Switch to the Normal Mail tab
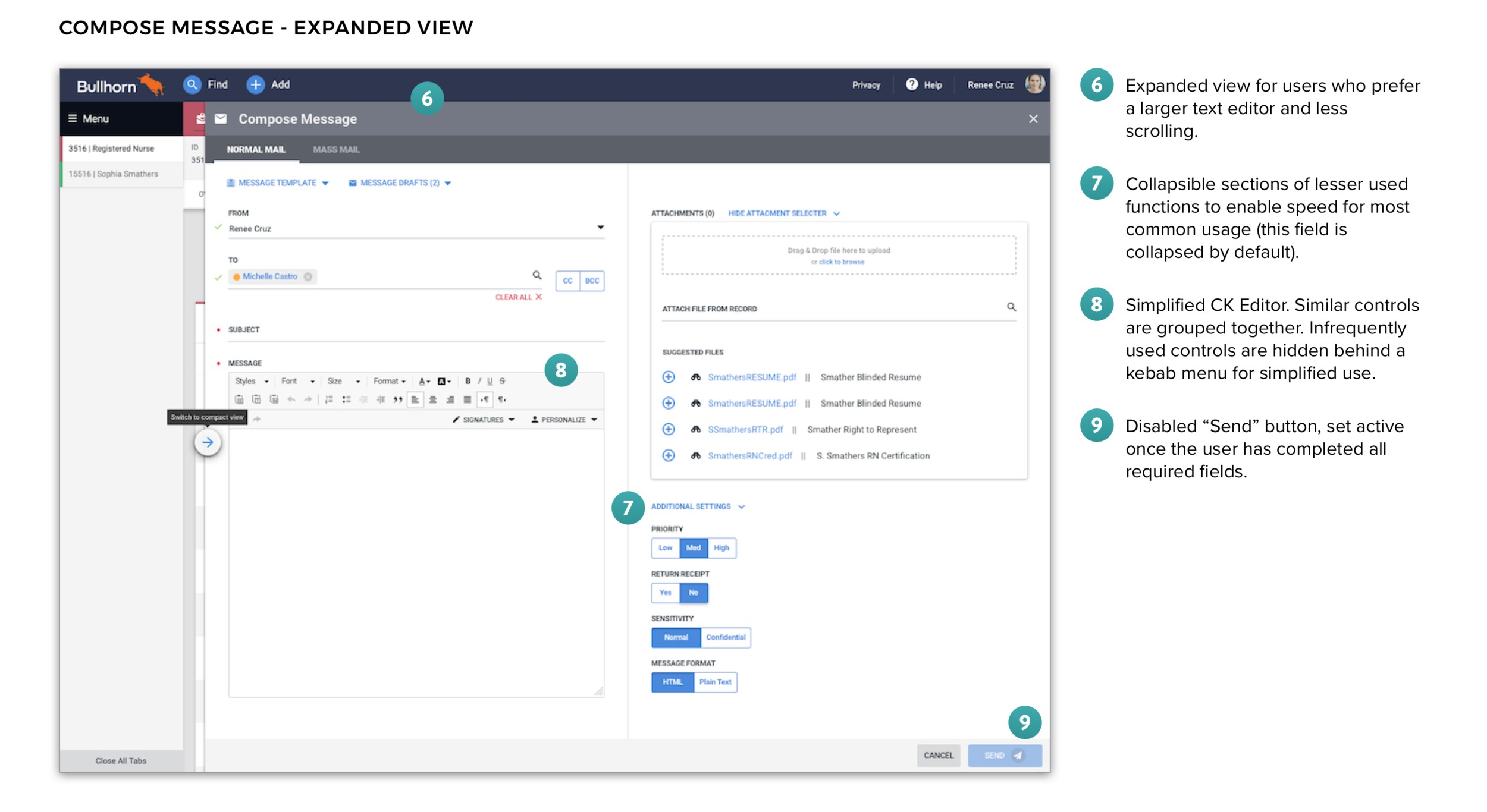 256,150
